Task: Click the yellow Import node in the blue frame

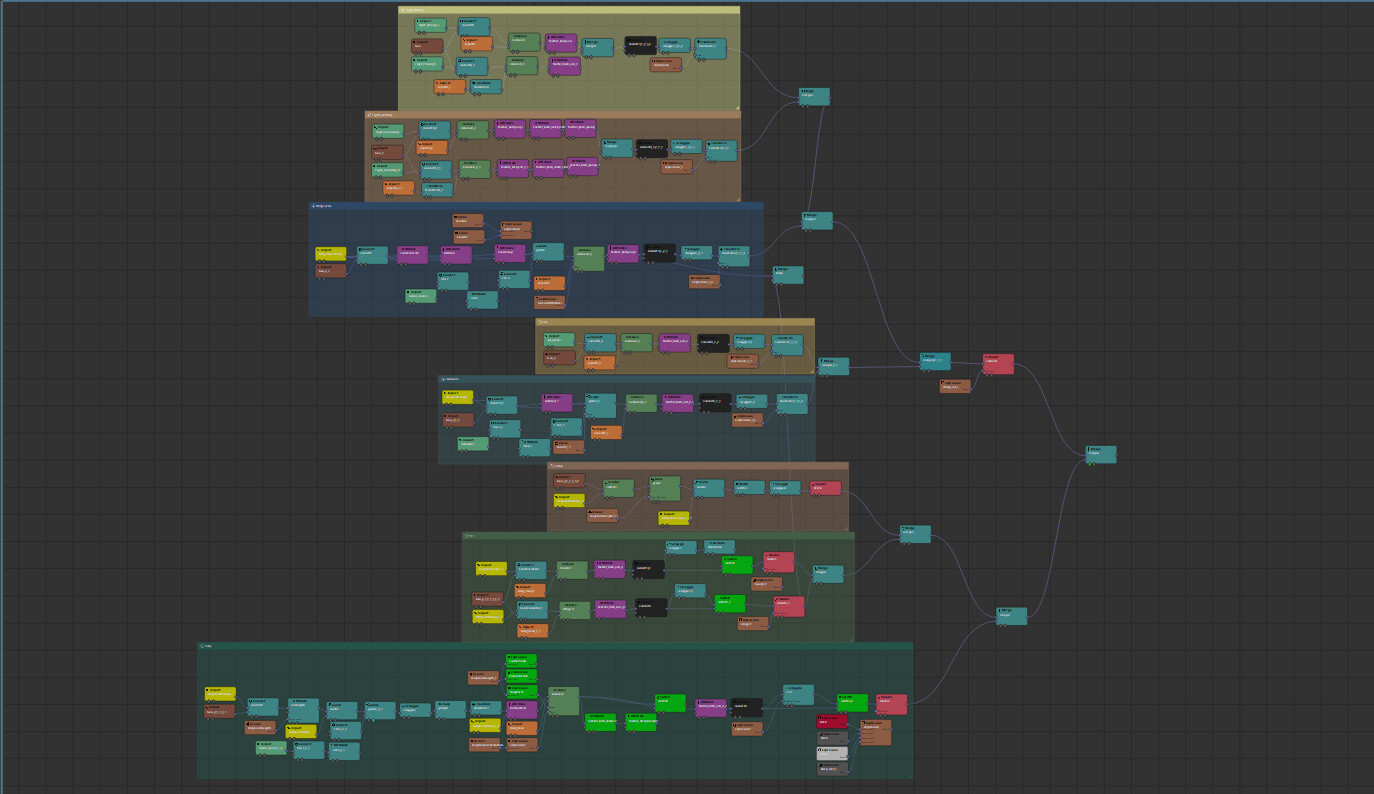Action: pos(331,254)
